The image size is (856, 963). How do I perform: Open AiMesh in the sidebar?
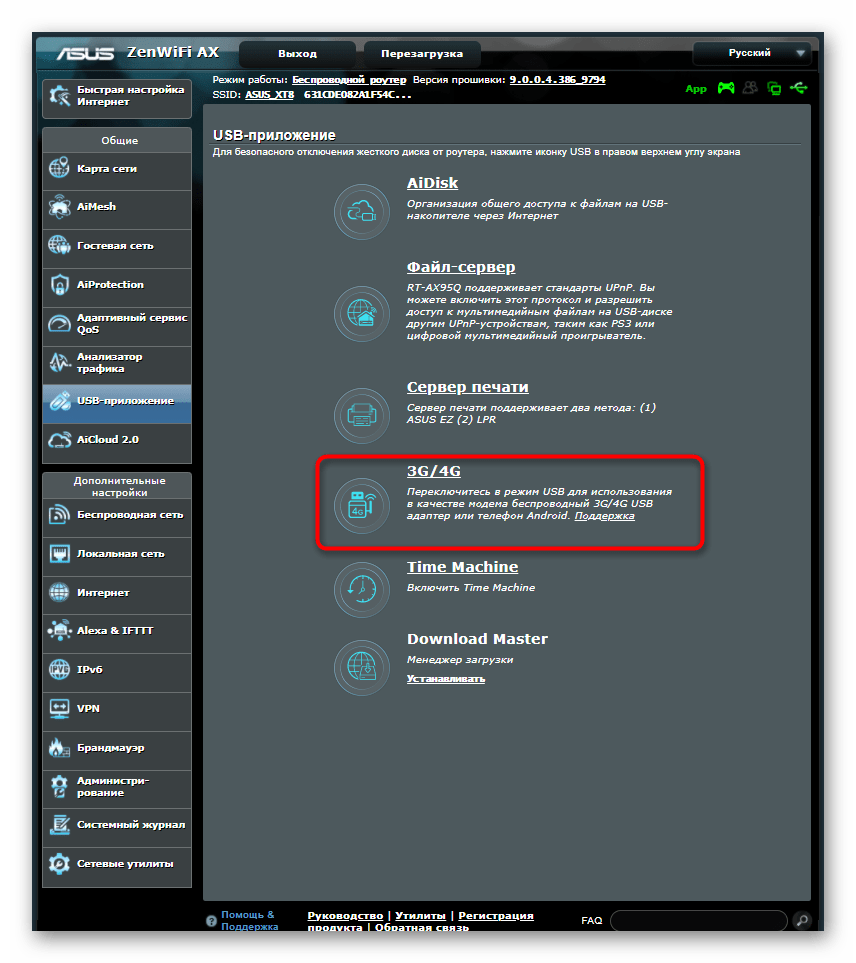[116, 207]
